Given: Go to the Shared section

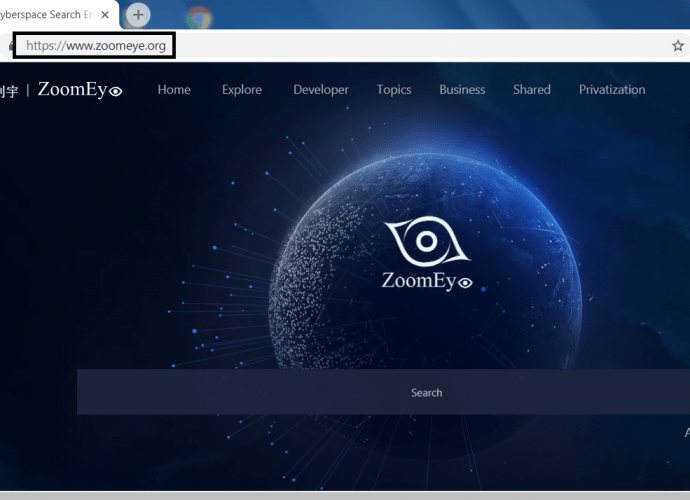Looking at the screenshot, I should (x=532, y=90).
